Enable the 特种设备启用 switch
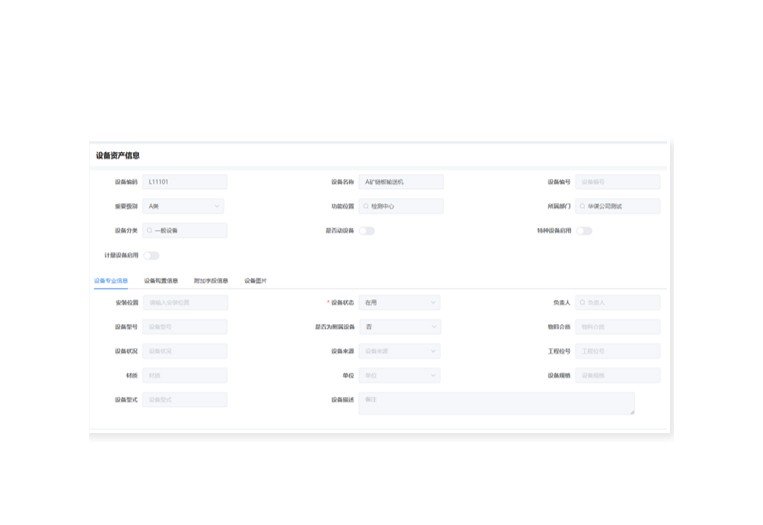Screen dimensions: 763x525 pyautogui.click(x=584, y=231)
